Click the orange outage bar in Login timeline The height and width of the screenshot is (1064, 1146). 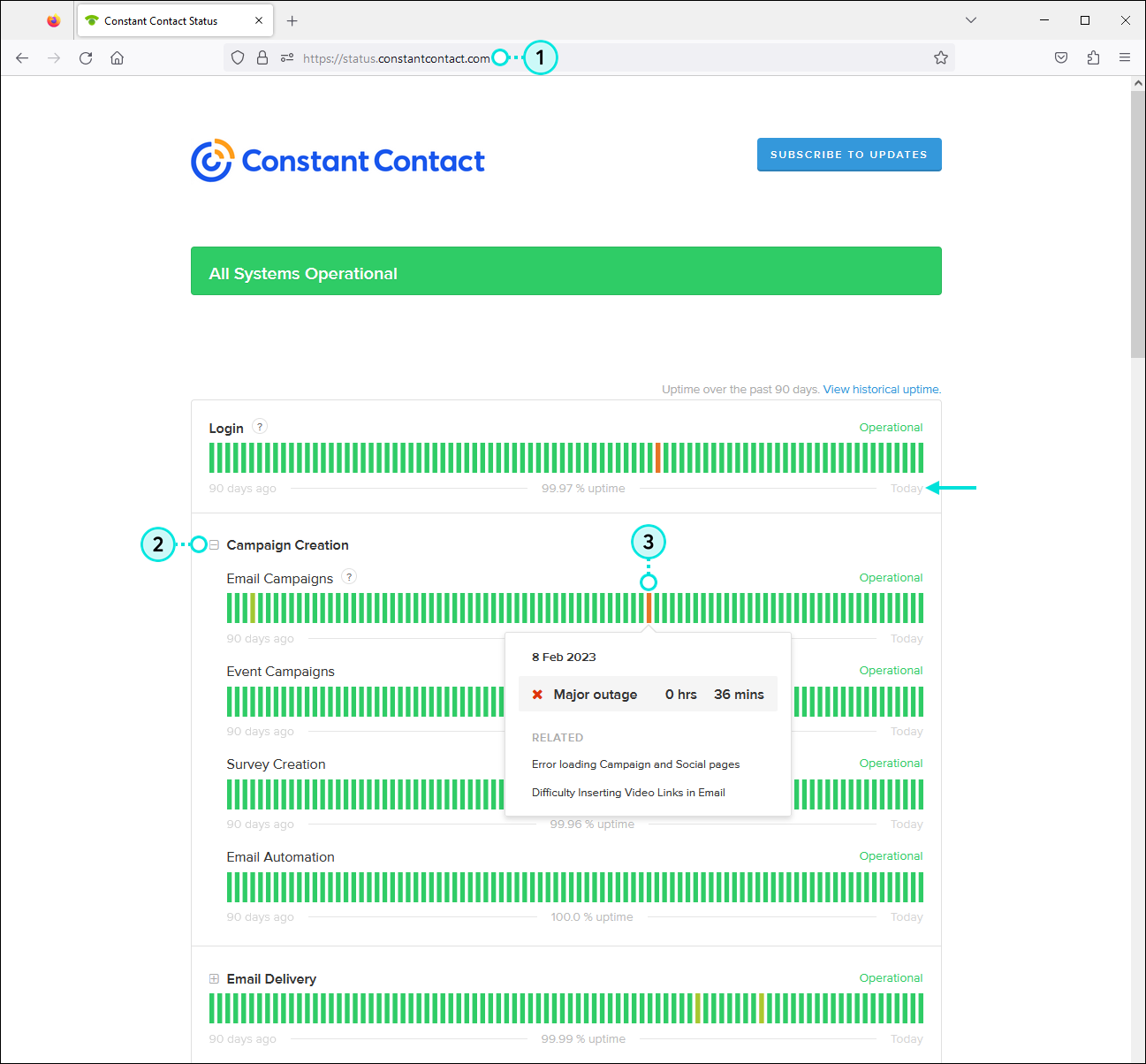tap(657, 458)
